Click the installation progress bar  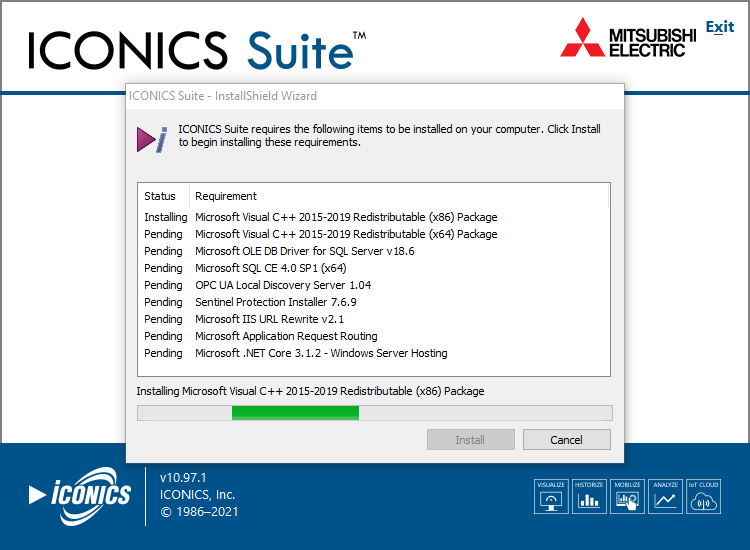tap(375, 413)
